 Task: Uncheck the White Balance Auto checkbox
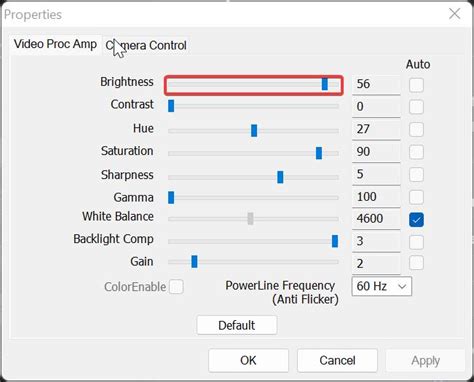coord(416,220)
